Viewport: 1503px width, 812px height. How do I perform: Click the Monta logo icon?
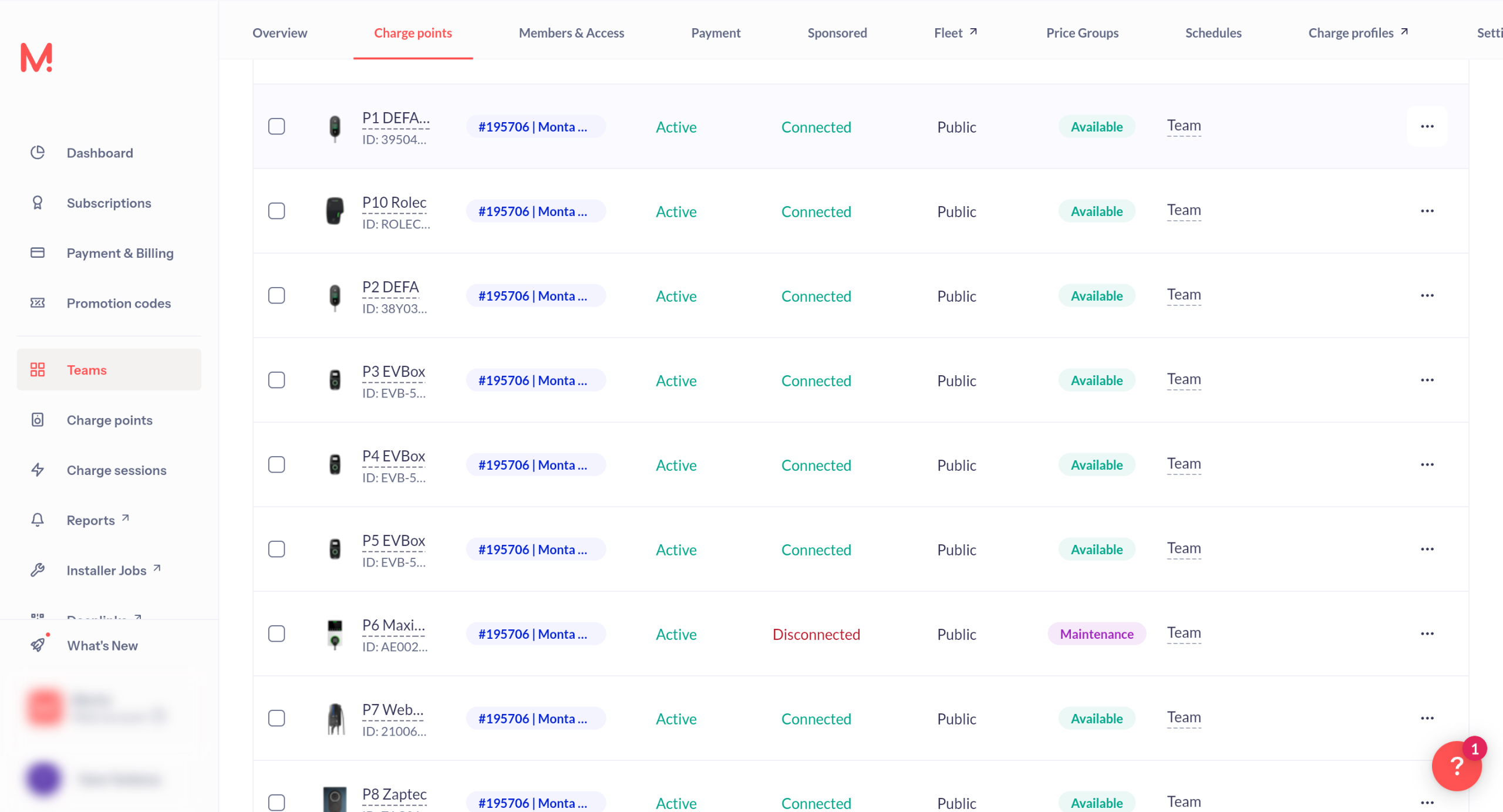pyautogui.click(x=36, y=58)
